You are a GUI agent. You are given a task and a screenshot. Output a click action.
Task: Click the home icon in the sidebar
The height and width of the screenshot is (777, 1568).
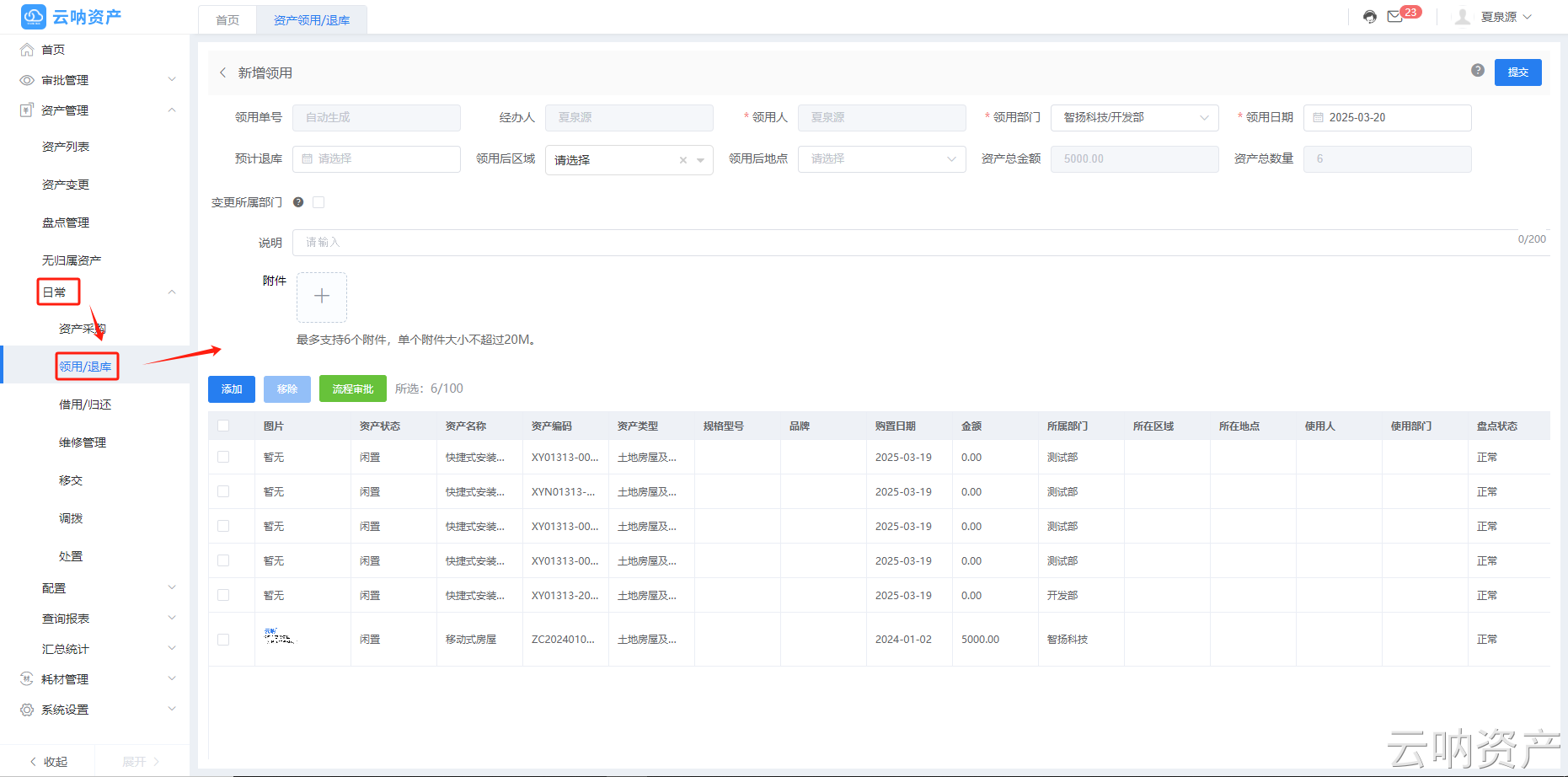[27, 50]
